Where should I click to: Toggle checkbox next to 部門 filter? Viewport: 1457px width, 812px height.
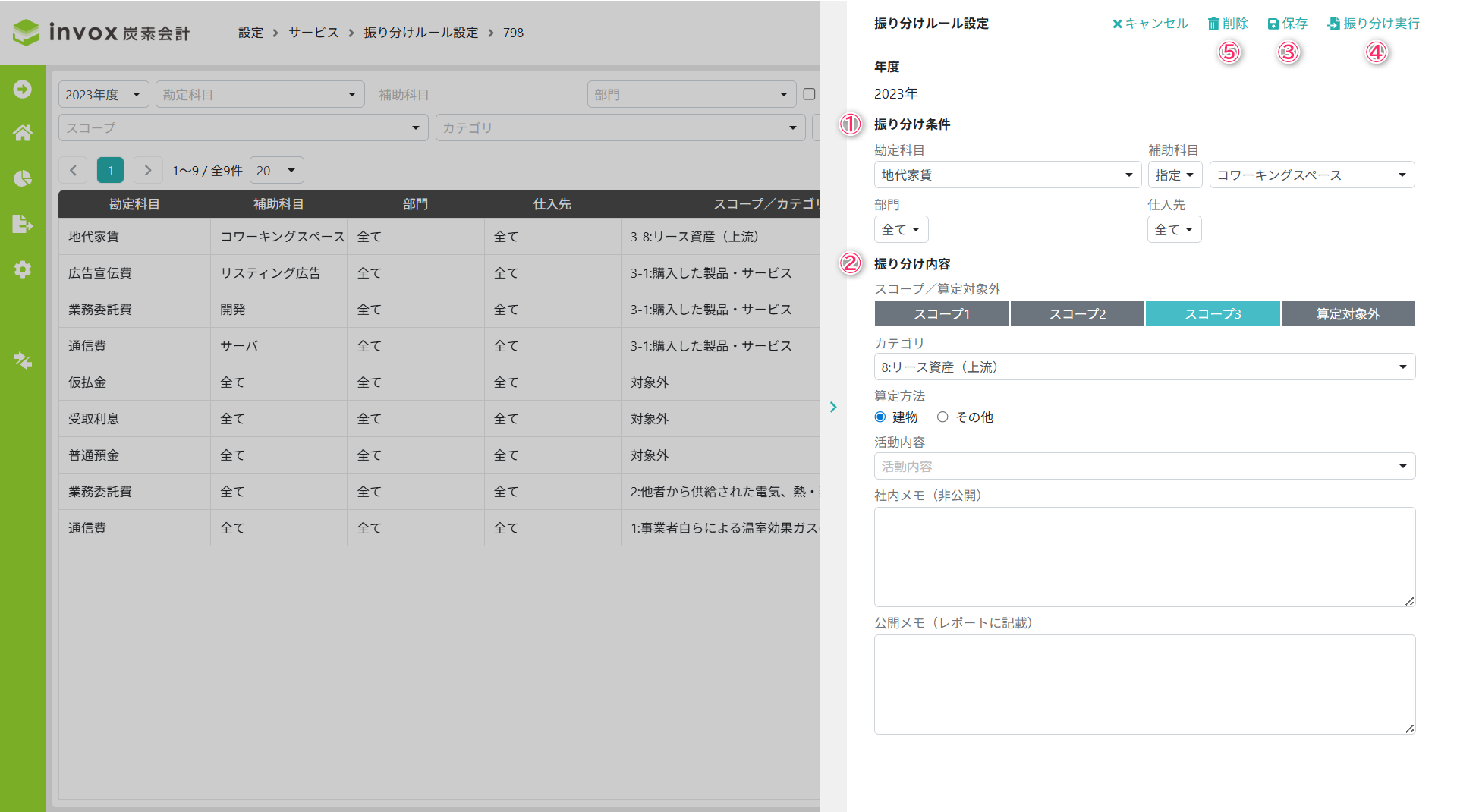[809, 94]
